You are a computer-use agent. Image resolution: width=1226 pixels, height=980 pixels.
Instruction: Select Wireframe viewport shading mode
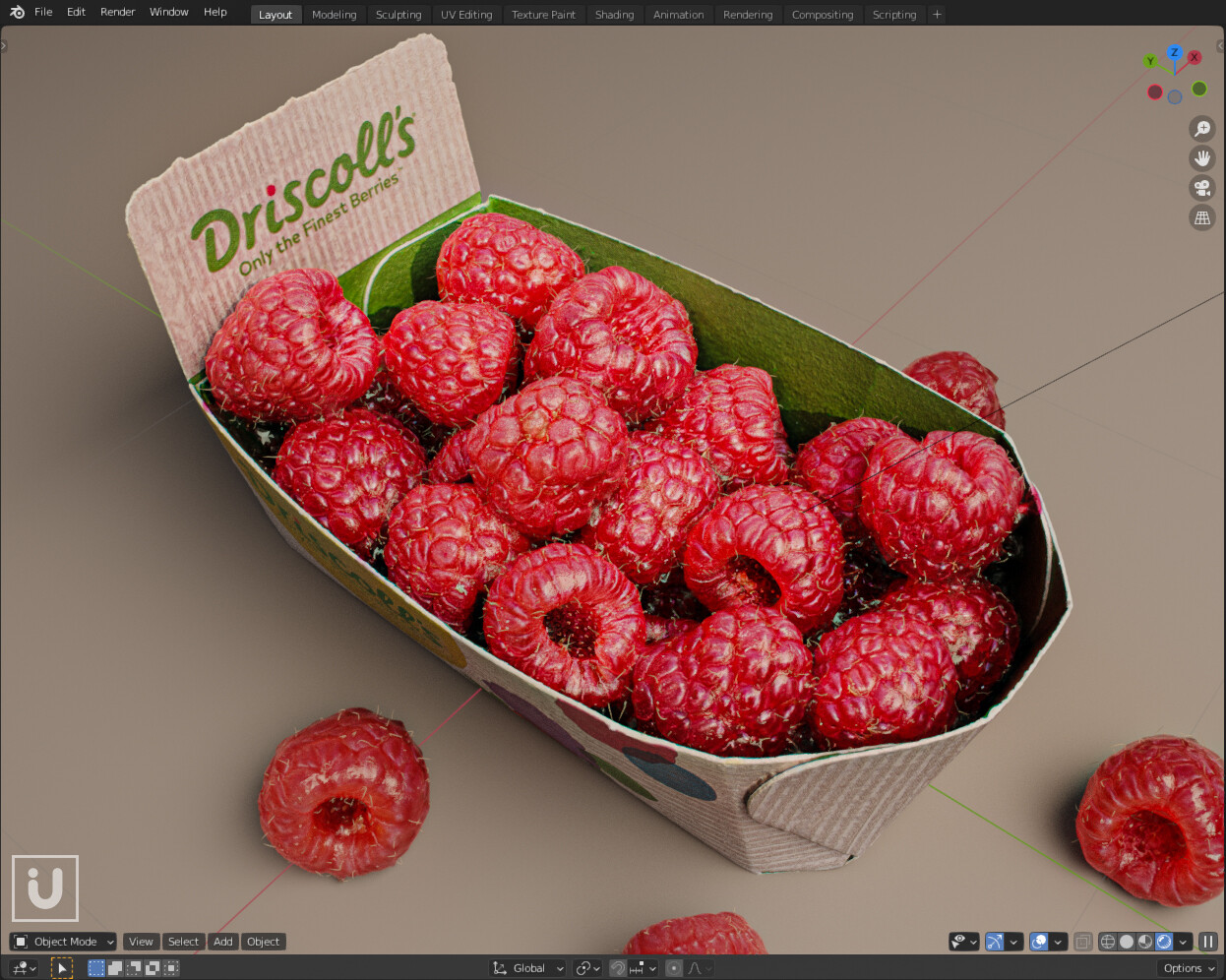click(x=1109, y=942)
